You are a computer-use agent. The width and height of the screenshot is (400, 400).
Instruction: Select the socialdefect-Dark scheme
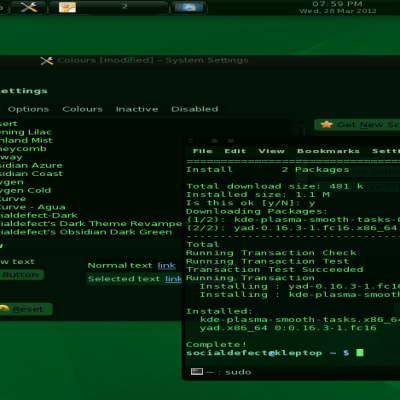click(x=39, y=215)
